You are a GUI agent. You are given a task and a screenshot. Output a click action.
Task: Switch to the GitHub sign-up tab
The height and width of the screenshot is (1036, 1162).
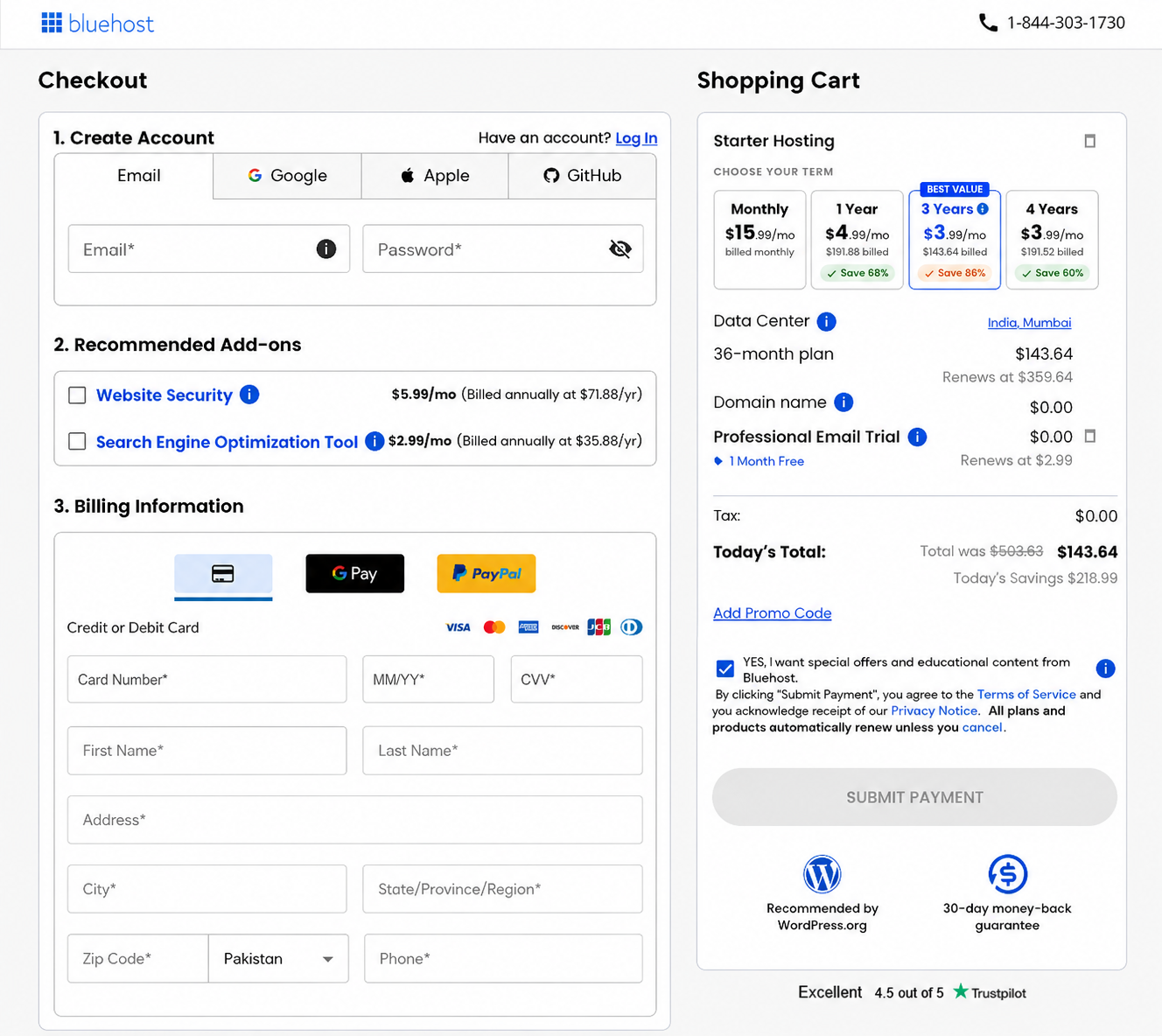point(582,176)
